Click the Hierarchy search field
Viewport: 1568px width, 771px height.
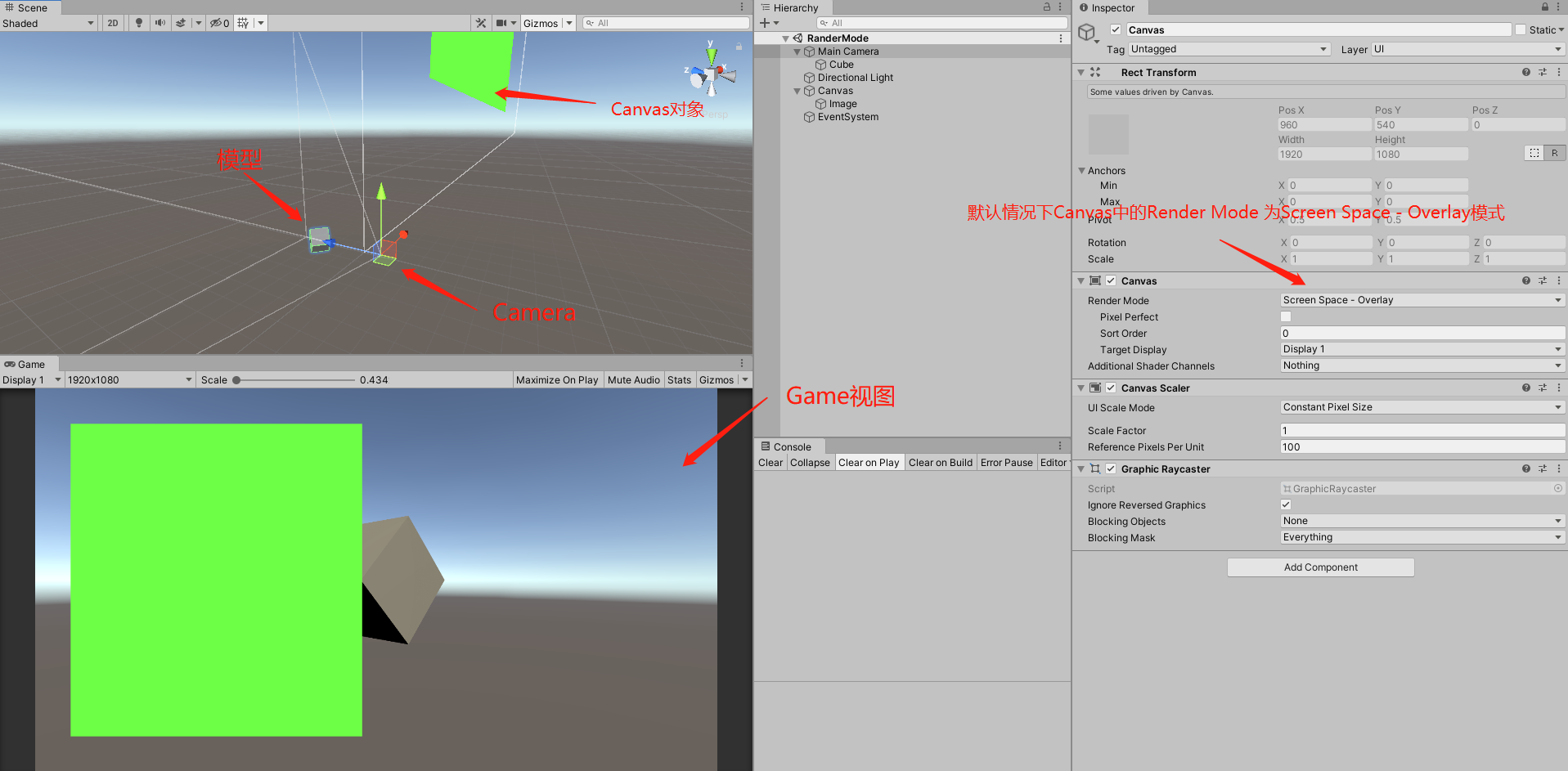pos(941,22)
